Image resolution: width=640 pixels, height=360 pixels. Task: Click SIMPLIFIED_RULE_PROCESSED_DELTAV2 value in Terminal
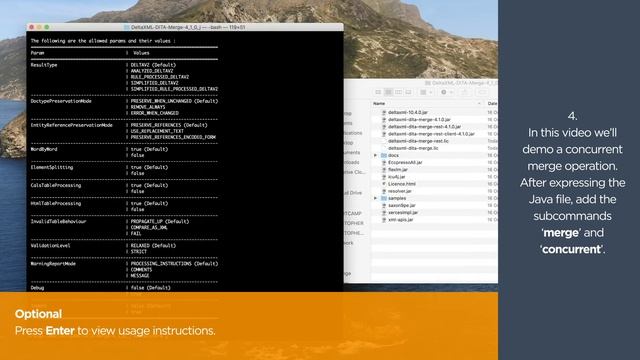(174, 89)
